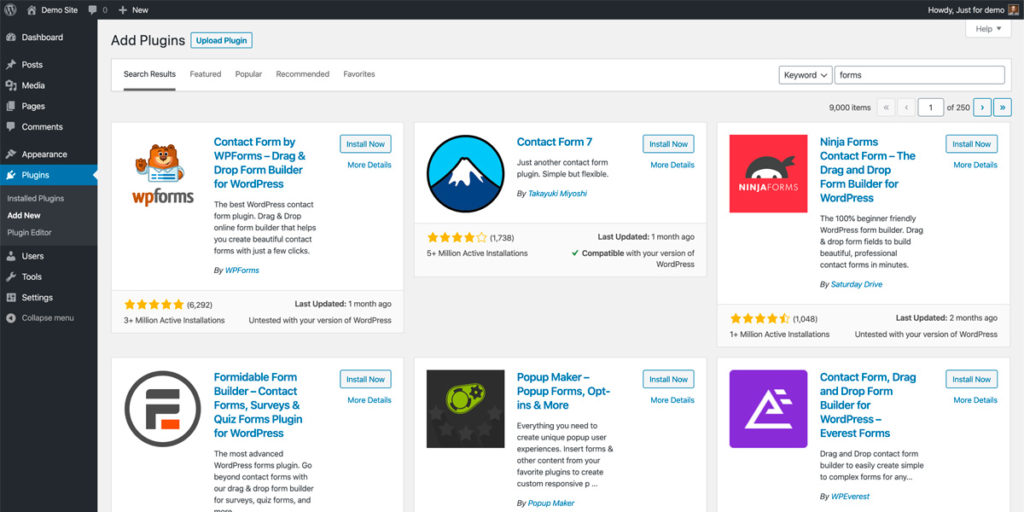Open More Details for Everest Forms
Image resolution: width=1024 pixels, height=512 pixels.
click(976, 400)
